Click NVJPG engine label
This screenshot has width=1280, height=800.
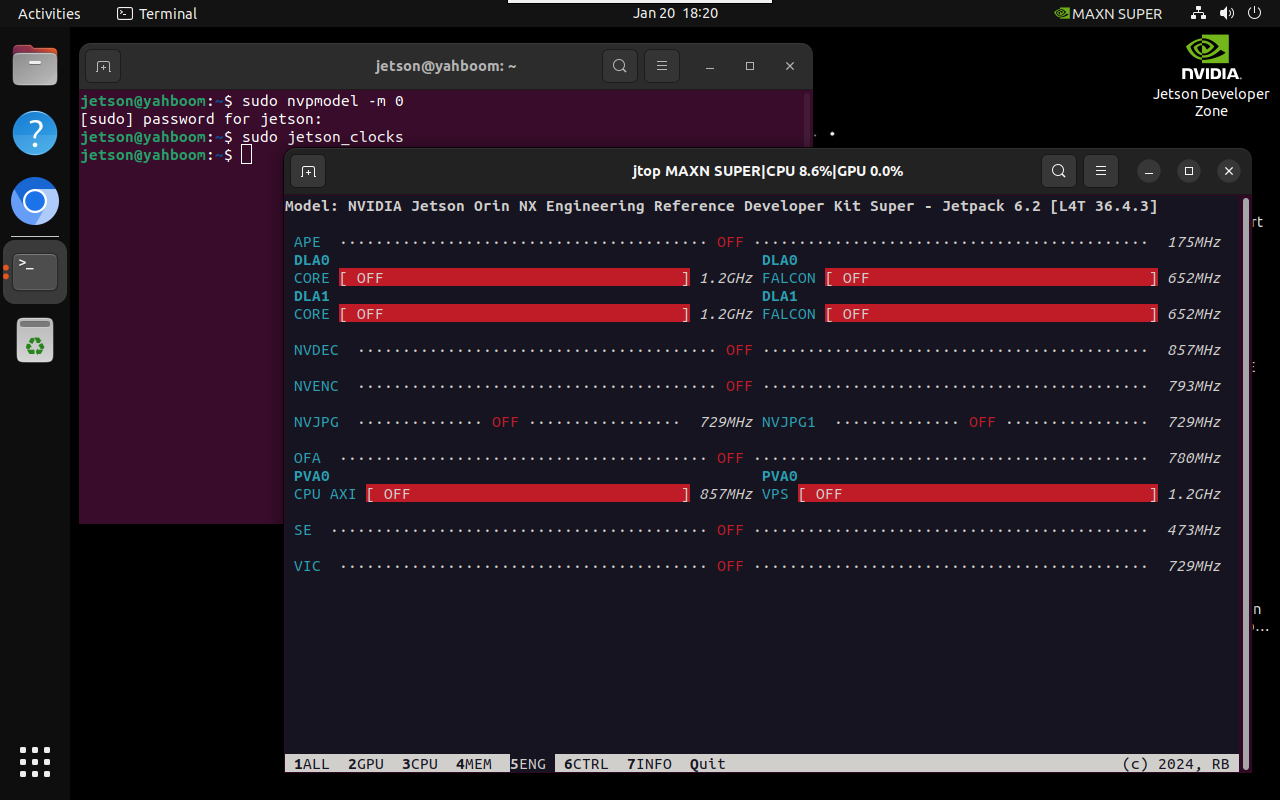click(316, 422)
